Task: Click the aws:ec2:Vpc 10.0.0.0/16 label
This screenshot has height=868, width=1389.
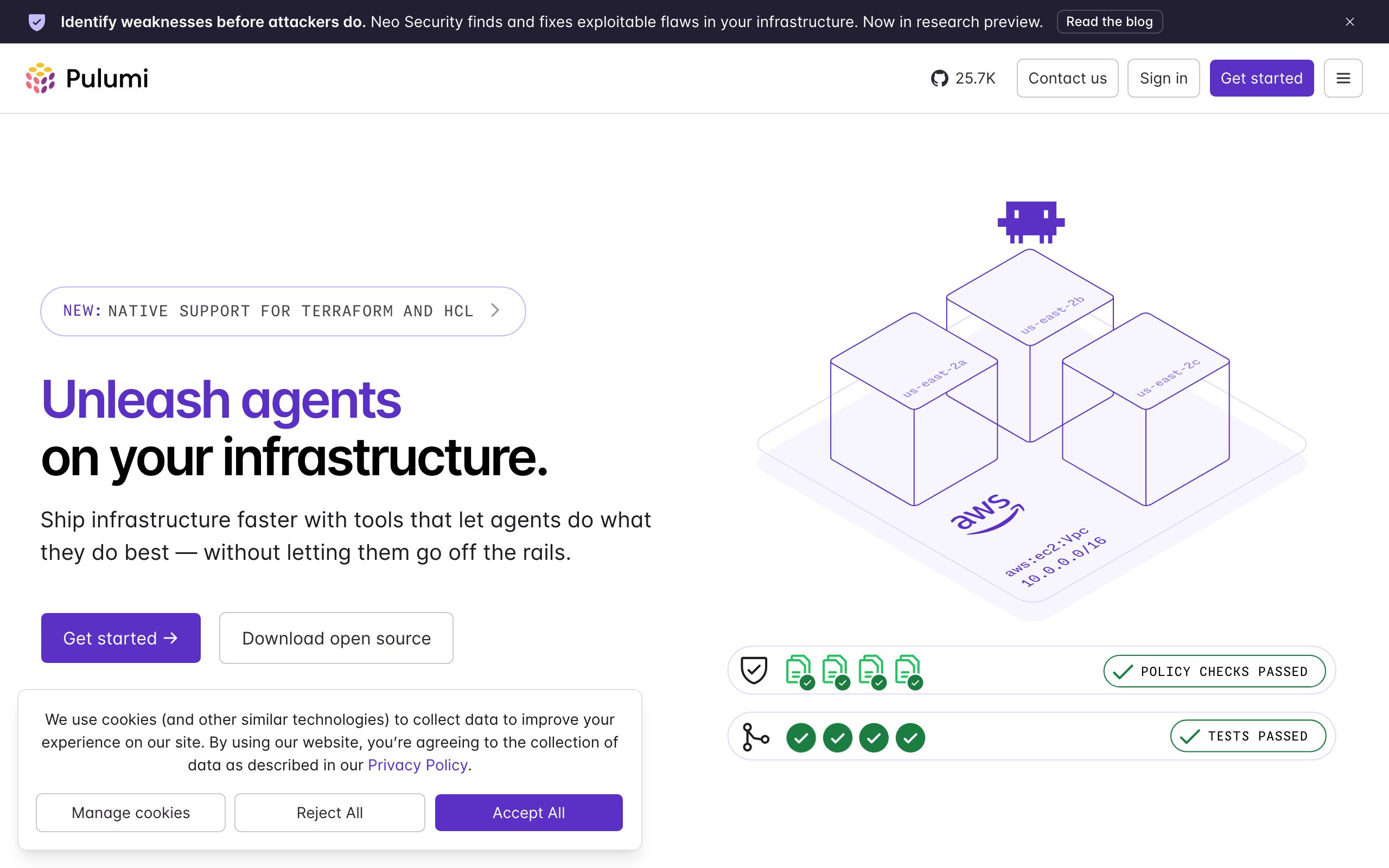Action: 1055,557
